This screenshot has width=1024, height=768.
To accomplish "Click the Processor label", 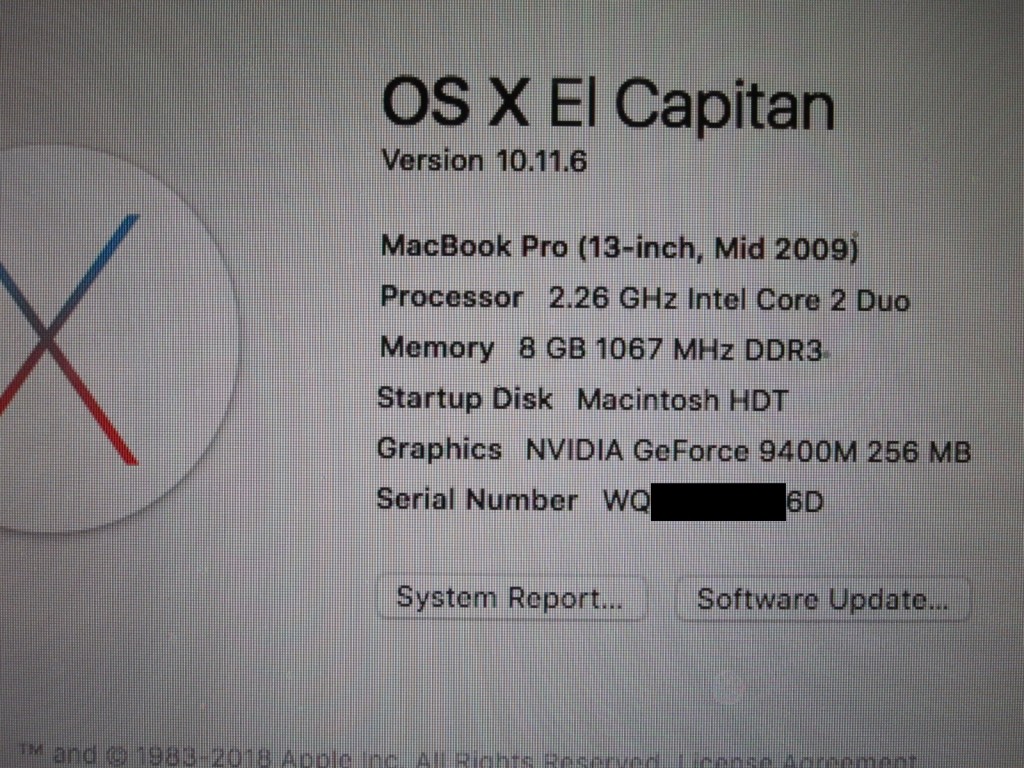I will 451,298.
